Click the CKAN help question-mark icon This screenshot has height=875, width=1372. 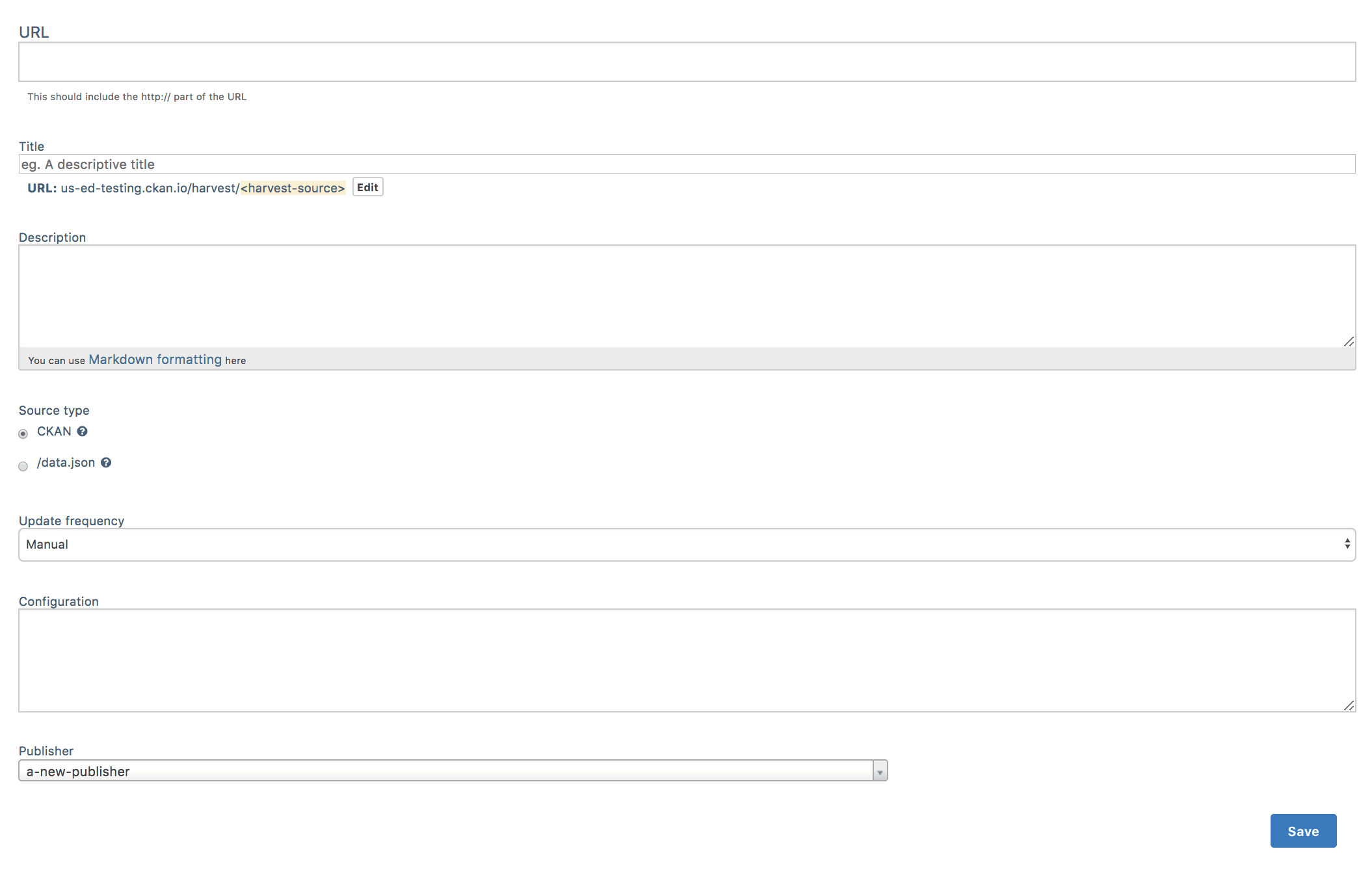82,431
